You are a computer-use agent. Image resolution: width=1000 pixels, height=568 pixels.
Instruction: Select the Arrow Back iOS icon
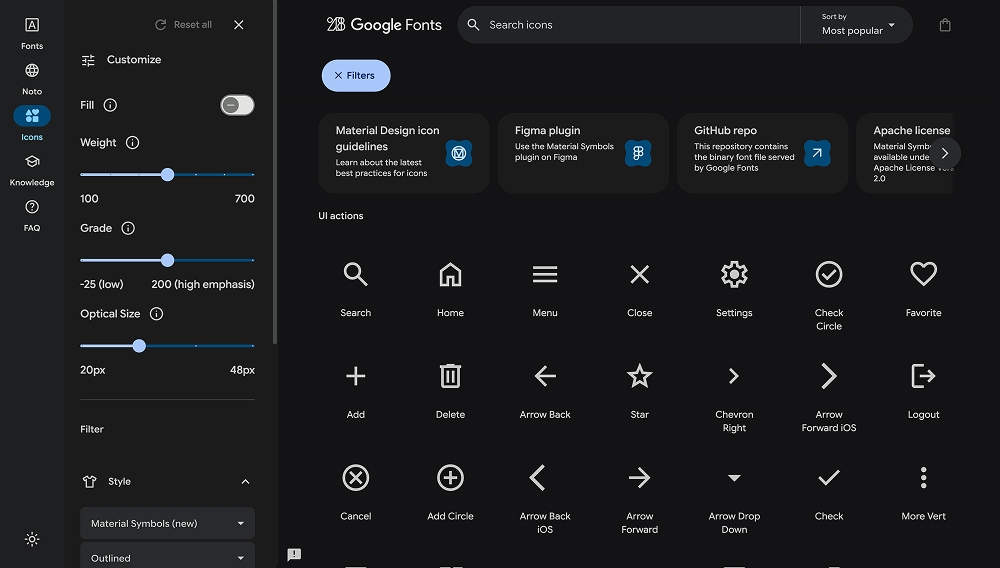point(538,477)
